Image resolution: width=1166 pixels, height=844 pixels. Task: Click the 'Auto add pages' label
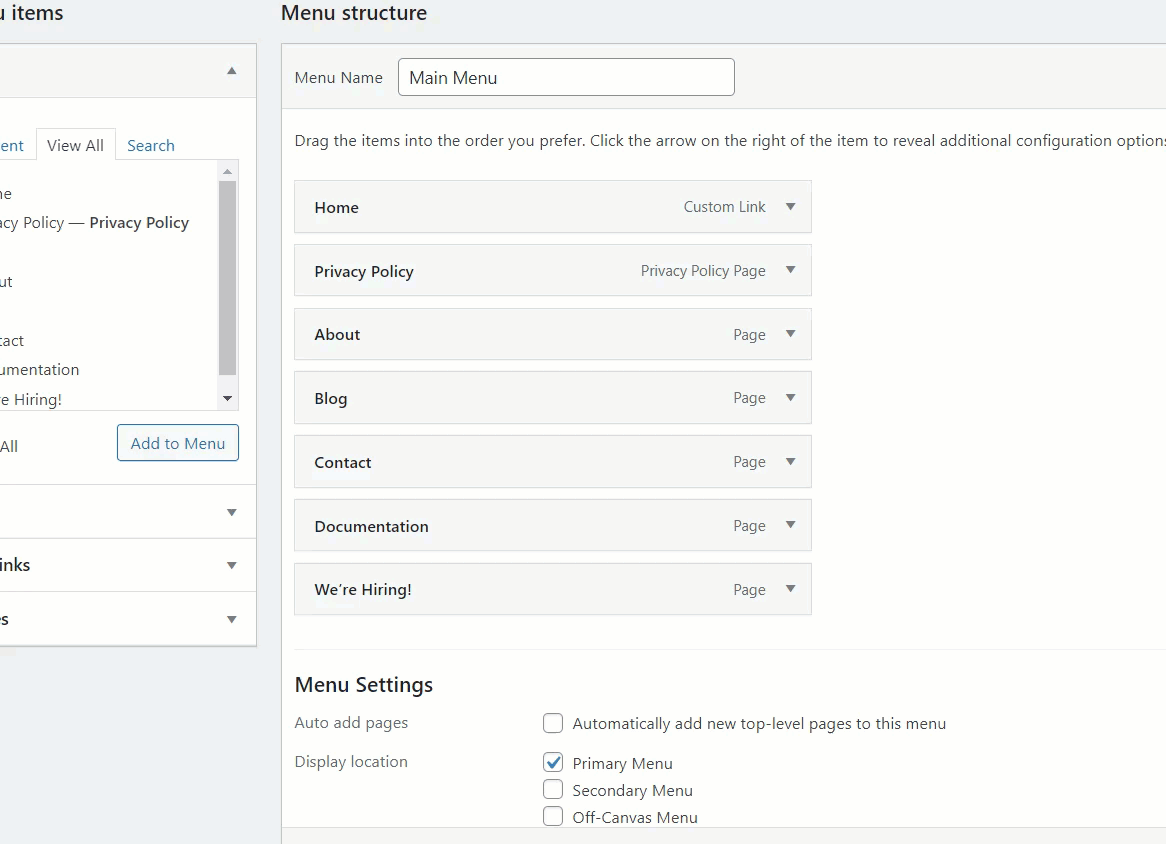(351, 723)
